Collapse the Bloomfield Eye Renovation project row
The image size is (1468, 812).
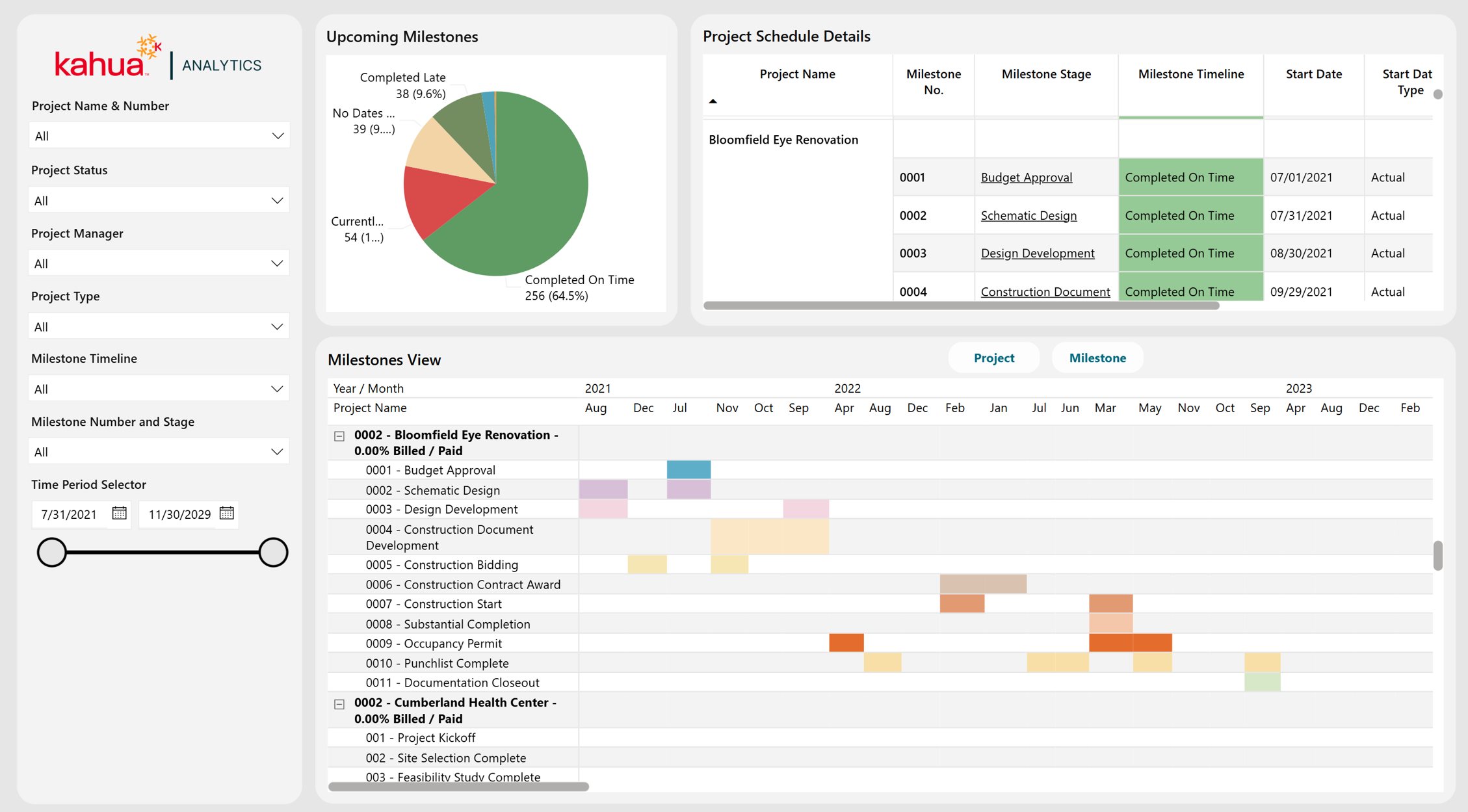339,436
